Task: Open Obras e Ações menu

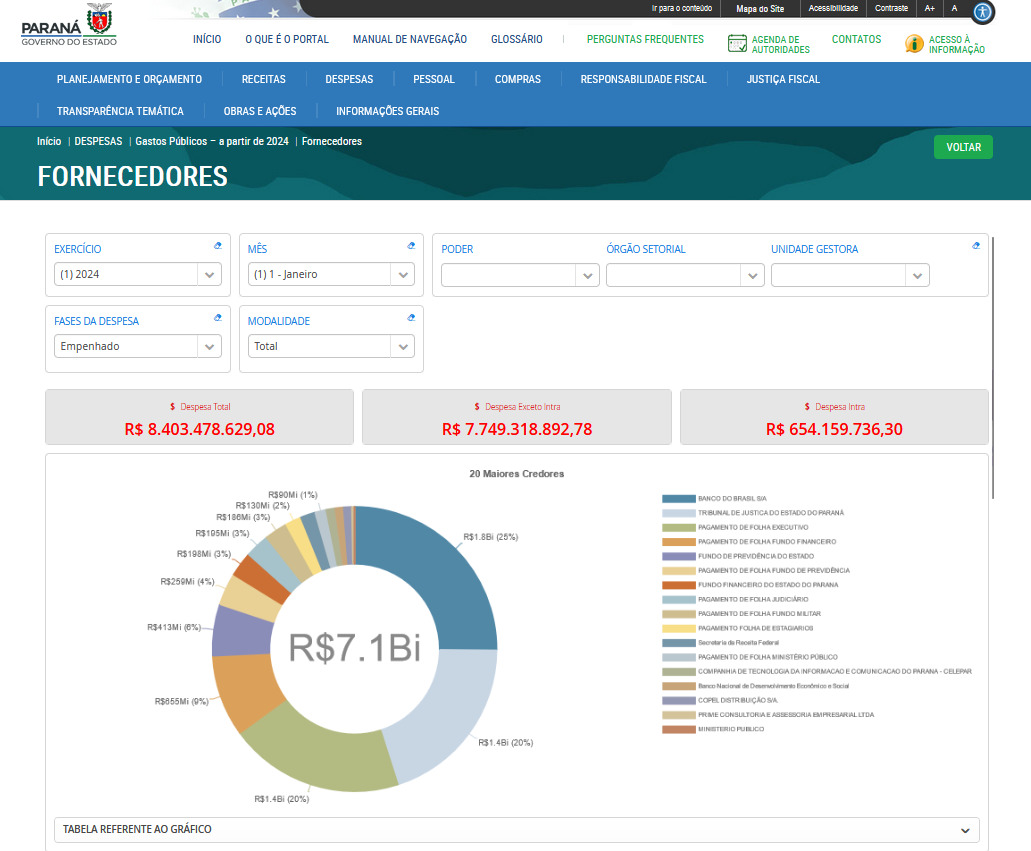Action: [260, 111]
